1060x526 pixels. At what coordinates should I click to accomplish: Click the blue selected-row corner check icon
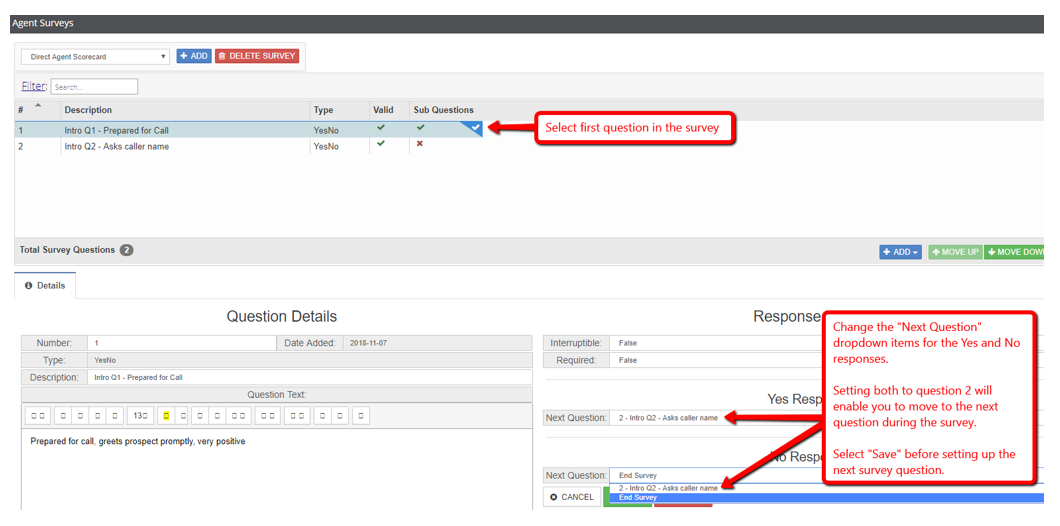[475, 127]
